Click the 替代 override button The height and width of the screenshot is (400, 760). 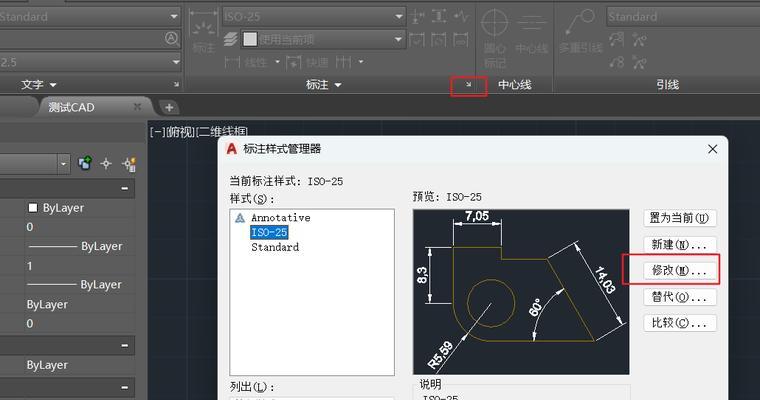680,297
